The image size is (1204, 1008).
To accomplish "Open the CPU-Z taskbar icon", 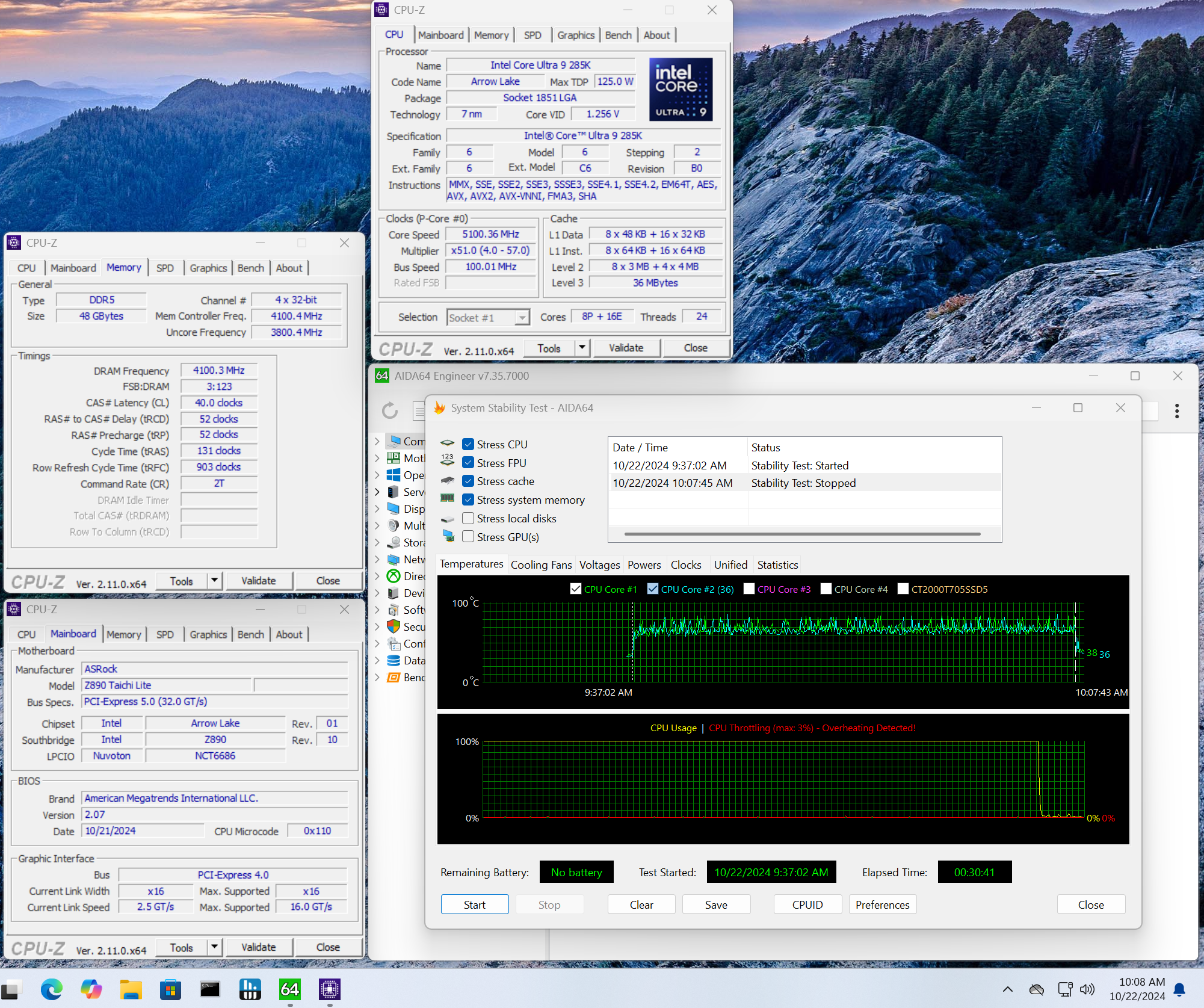I will pyautogui.click(x=329, y=989).
